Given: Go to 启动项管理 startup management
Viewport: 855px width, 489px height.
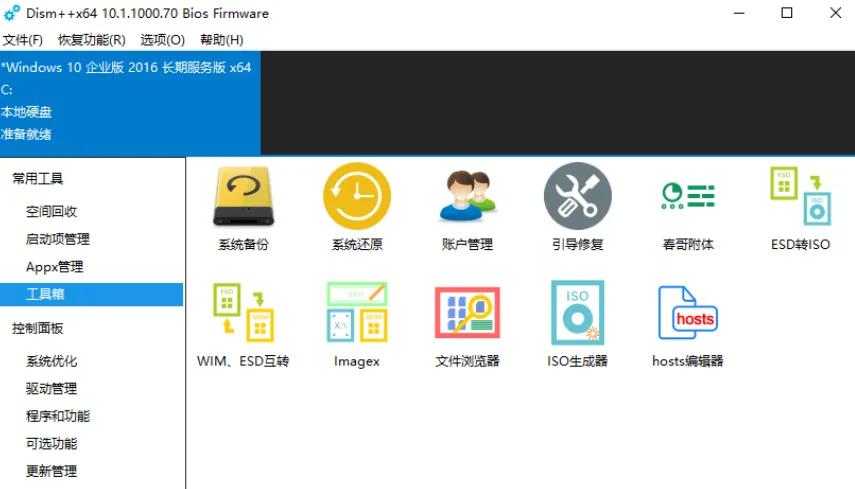Looking at the screenshot, I should (58, 239).
